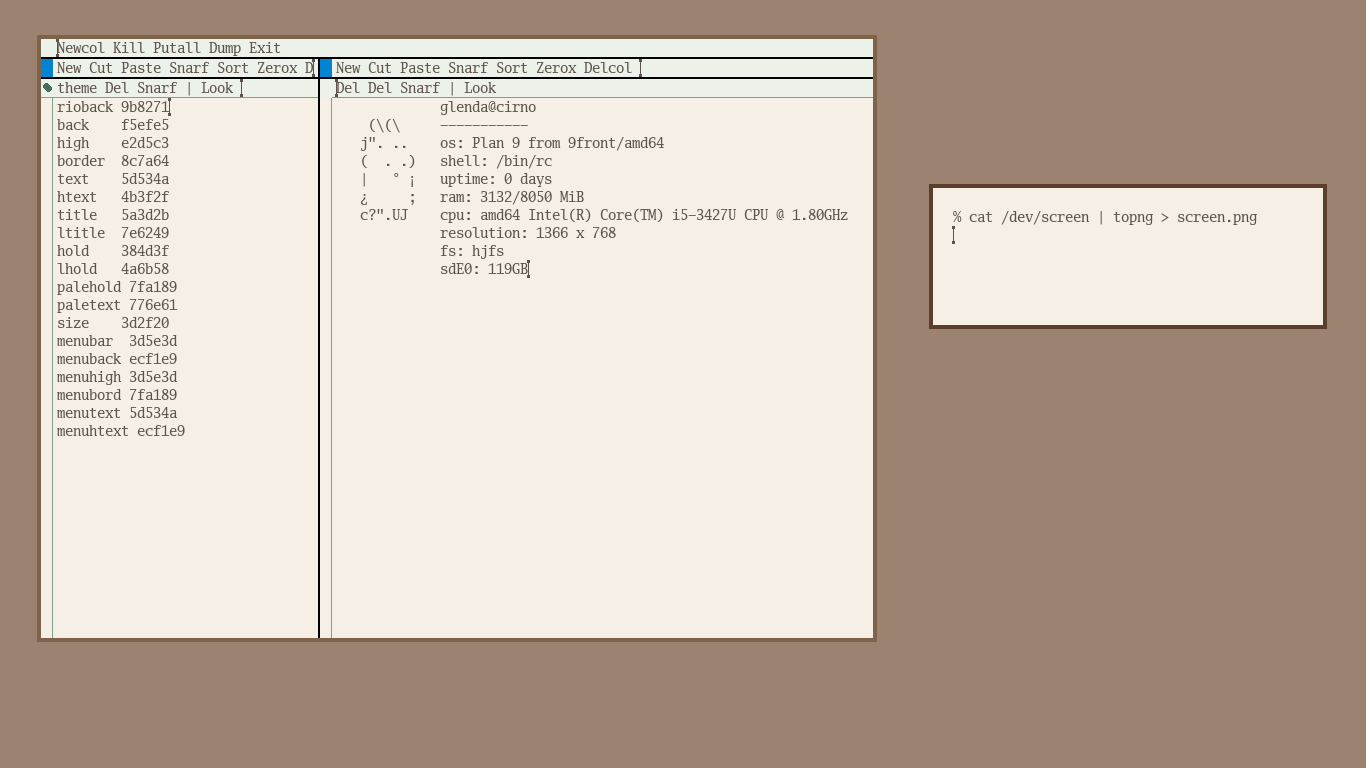Click the right column's blue layout handle
This screenshot has width=1366, height=768.
click(x=326, y=68)
